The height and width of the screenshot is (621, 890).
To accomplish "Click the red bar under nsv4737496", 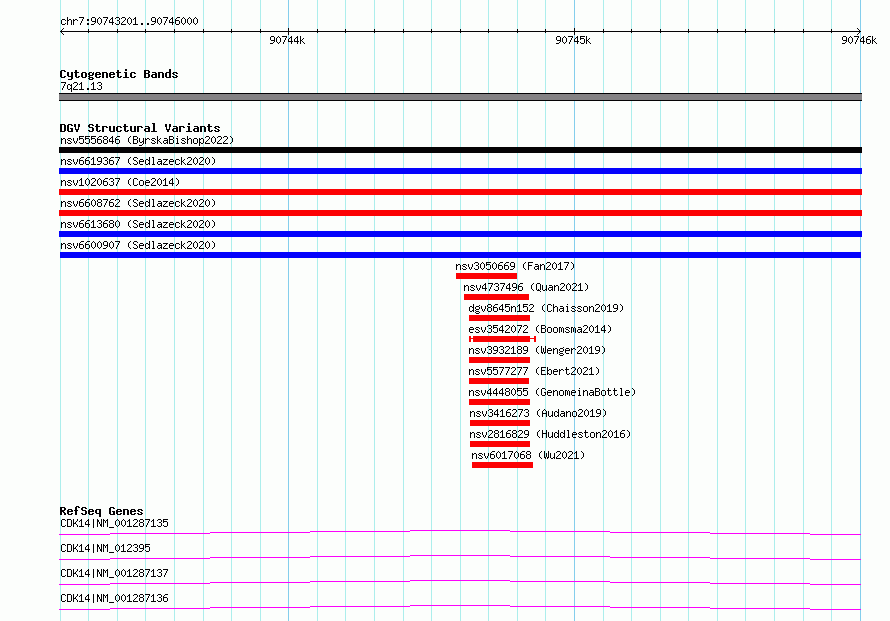I will [496, 297].
